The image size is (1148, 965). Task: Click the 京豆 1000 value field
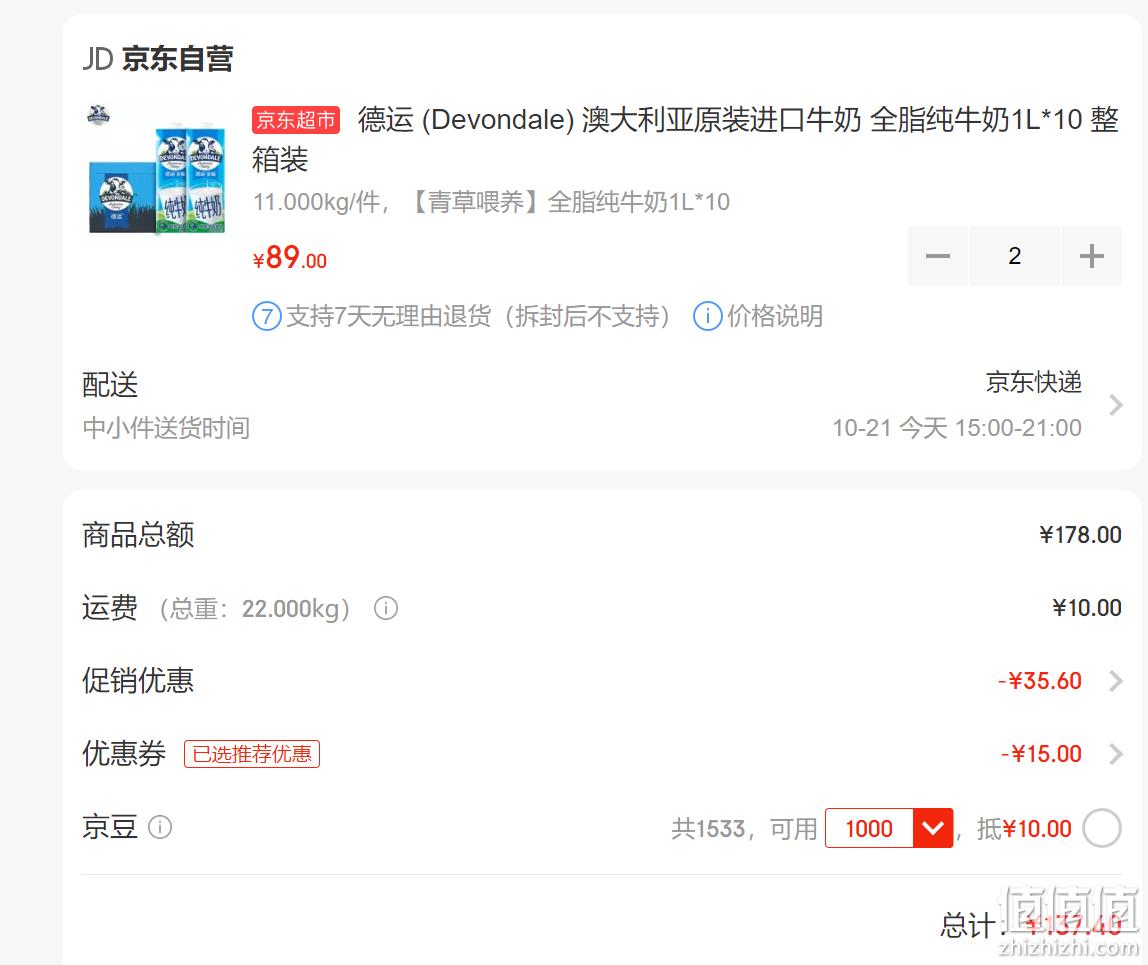coord(869,828)
